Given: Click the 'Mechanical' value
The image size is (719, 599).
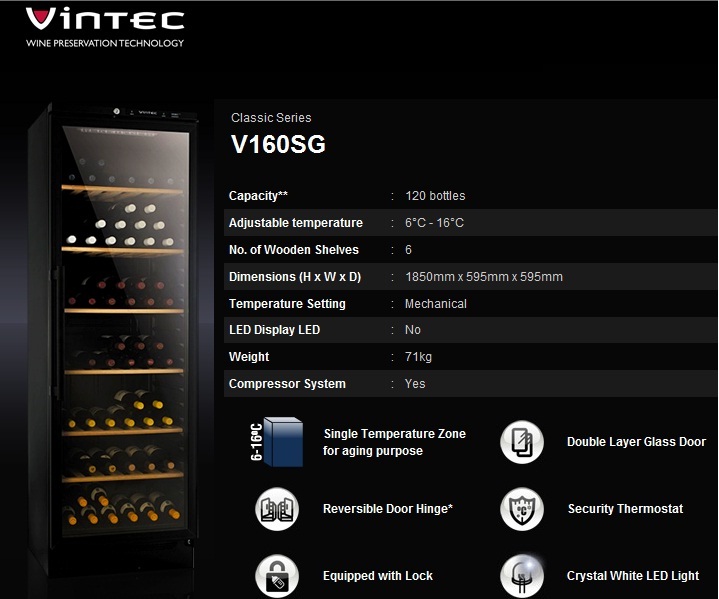Looking at the screenshot, I should tap(436, 304).
